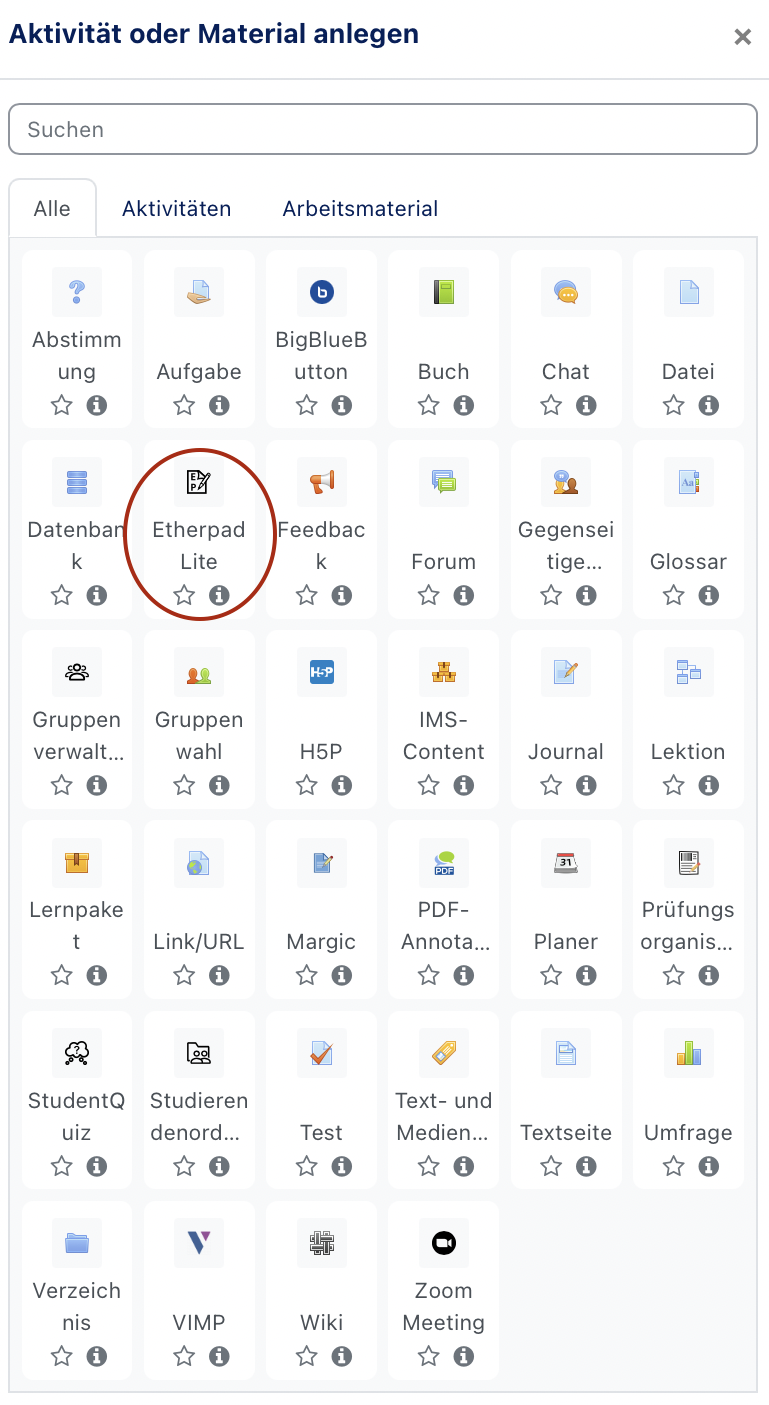Screen dimensions: 769x1405
Task: Close the activity chooser dialog
Action: coord(742,37)
